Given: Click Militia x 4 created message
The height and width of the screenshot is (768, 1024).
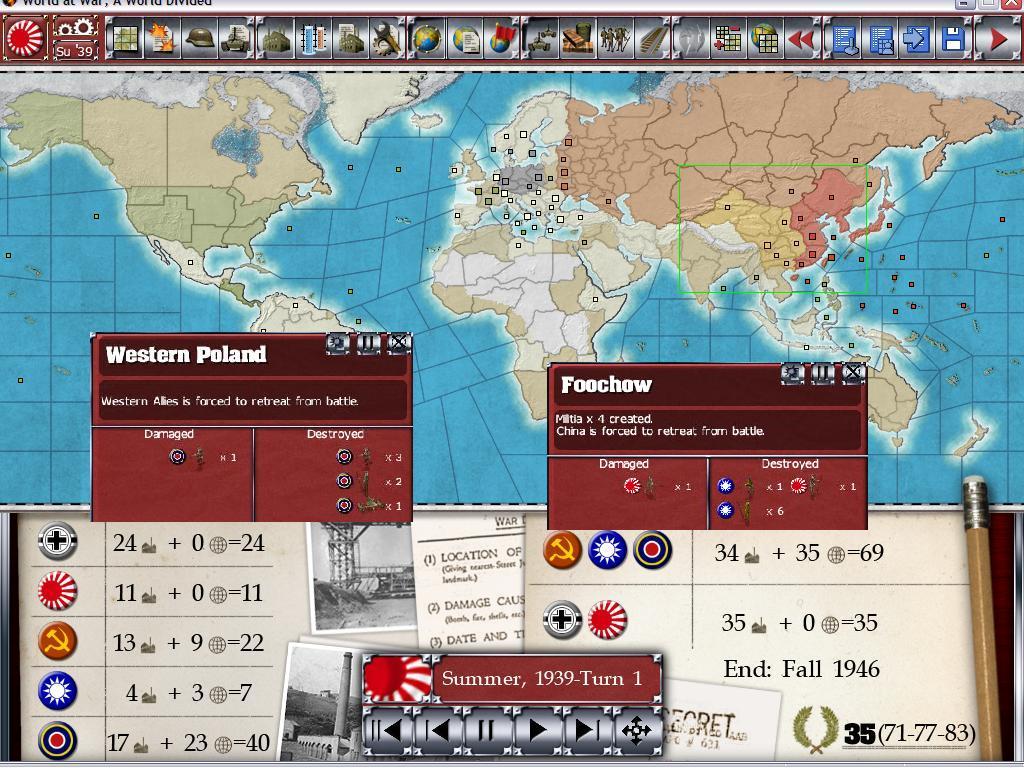Looking at the screenshot, I should coord(604,419).
